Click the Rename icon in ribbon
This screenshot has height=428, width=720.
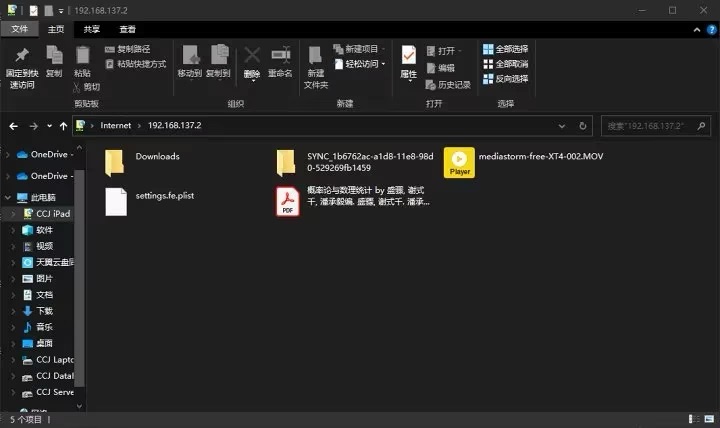point(281,58)
